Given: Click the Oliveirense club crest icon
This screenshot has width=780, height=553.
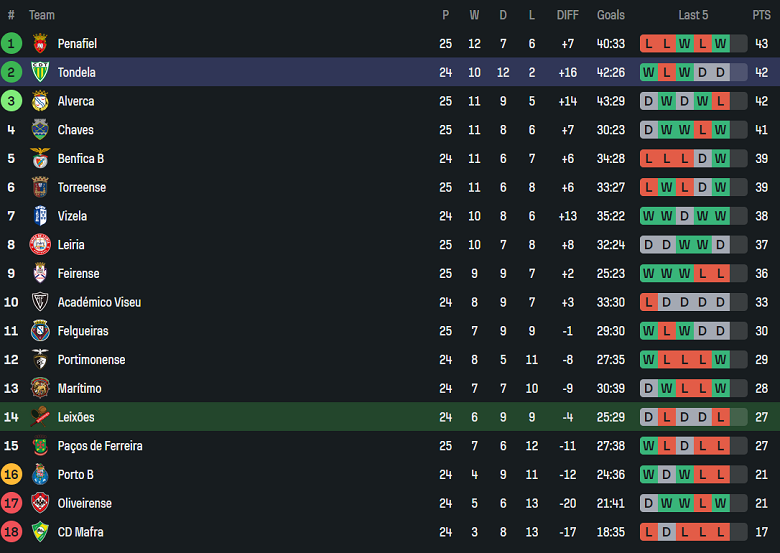Looking at the screenshot, I should (x=40, y=504).
